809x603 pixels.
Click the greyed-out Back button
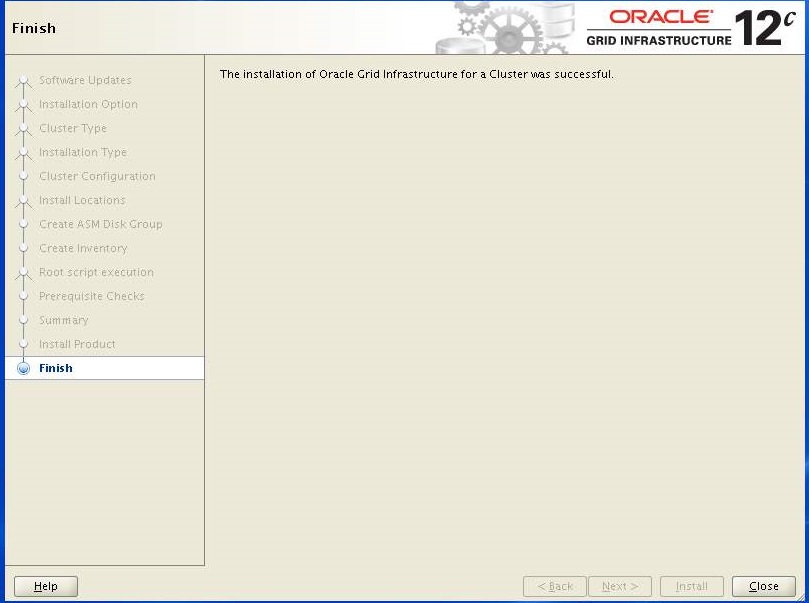[x=555, y=586]
